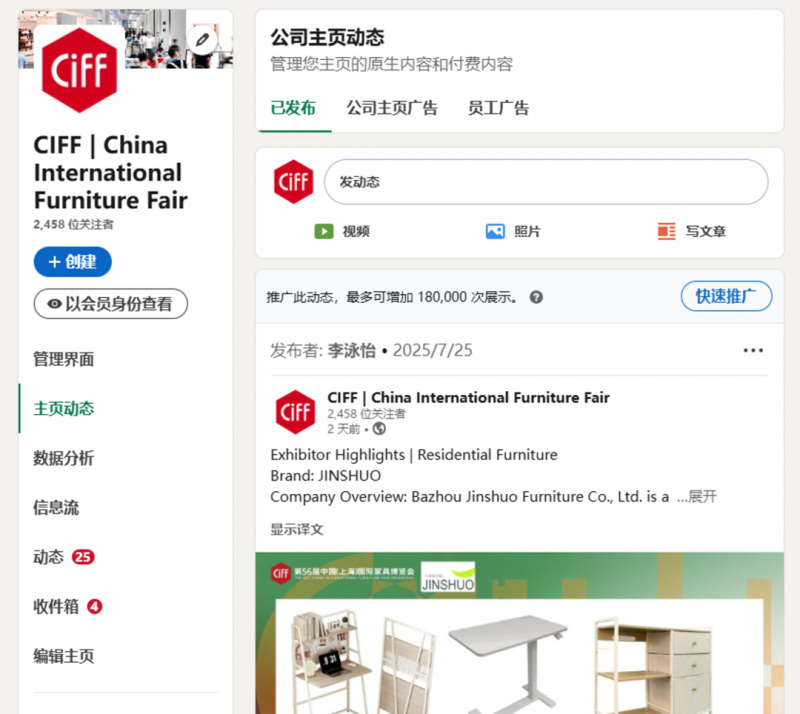Switch to 员工广告 tab
Viewport: 800px width, 714px height.
(x=498, y=108)
